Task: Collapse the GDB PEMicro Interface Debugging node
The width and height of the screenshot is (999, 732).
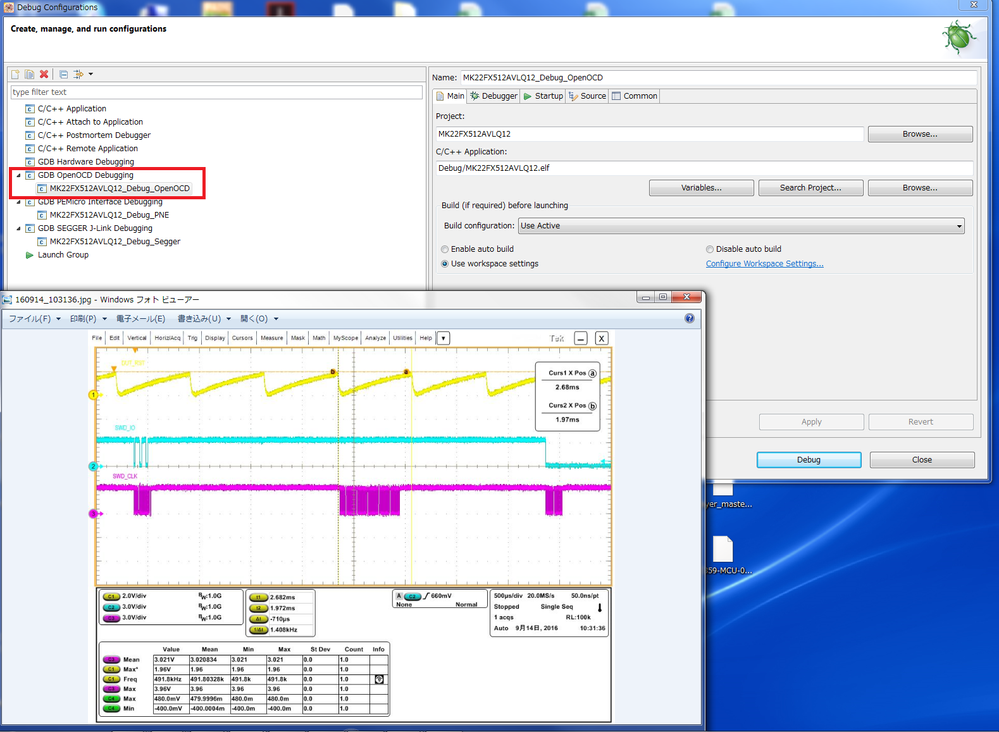Action: (18, 202)
